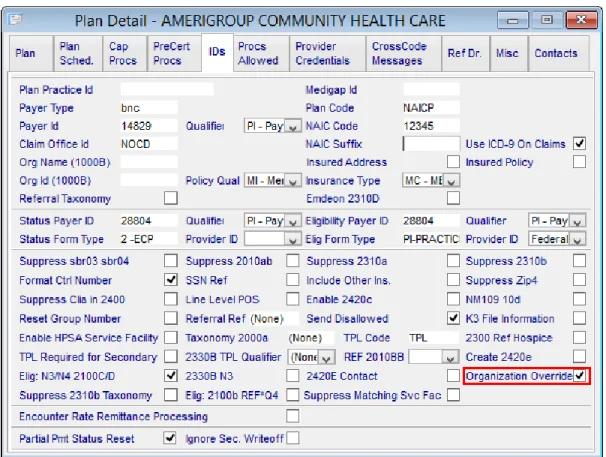The width and height of the screenshot is (606, 457).
Task: Check Ignore Sec. Writeoff box
Action: point(293,438)
